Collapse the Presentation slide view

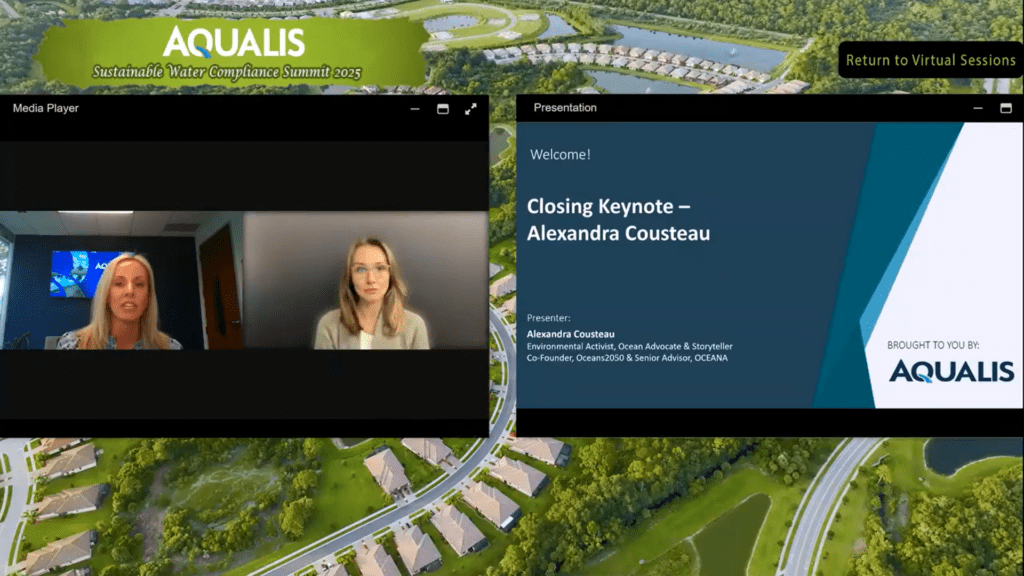(977, 107)
